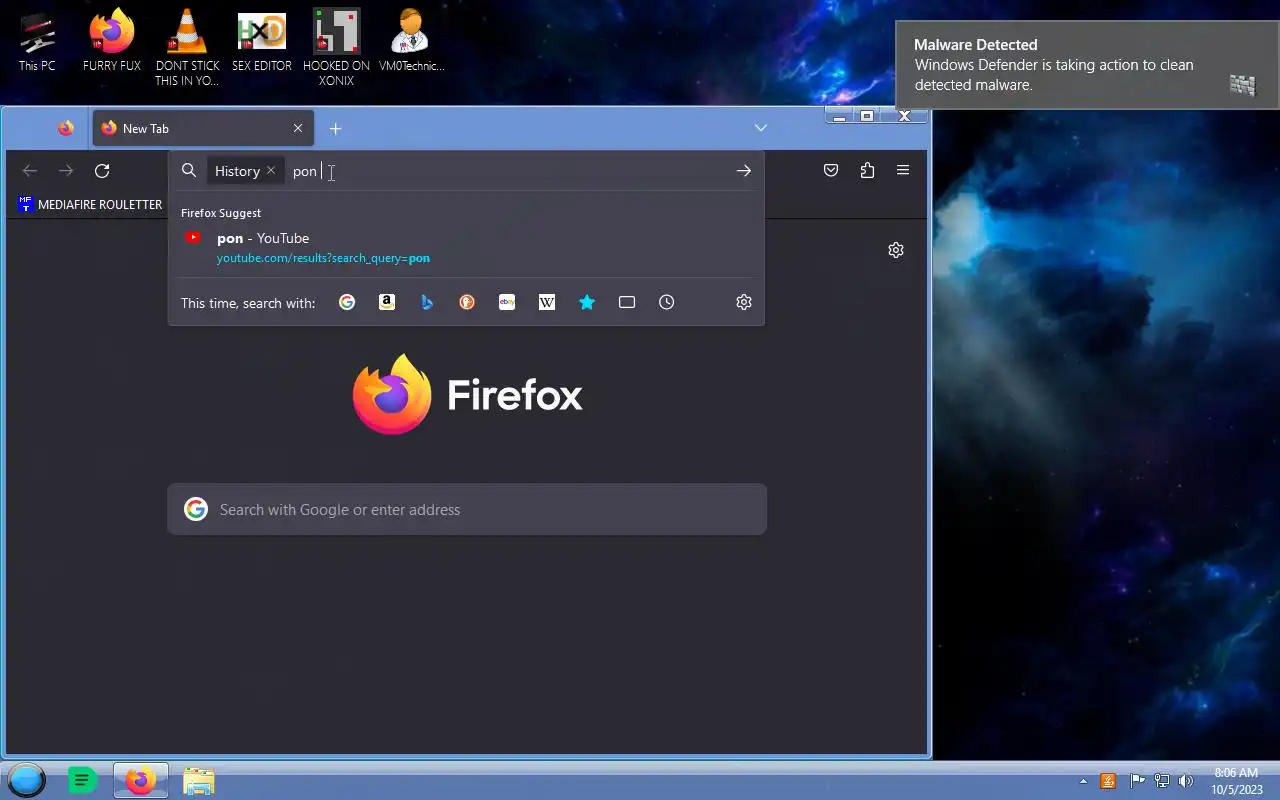This screenshot has width=1280, height=800.
Task: Search this time with Amazon
Action: [387, 302]
